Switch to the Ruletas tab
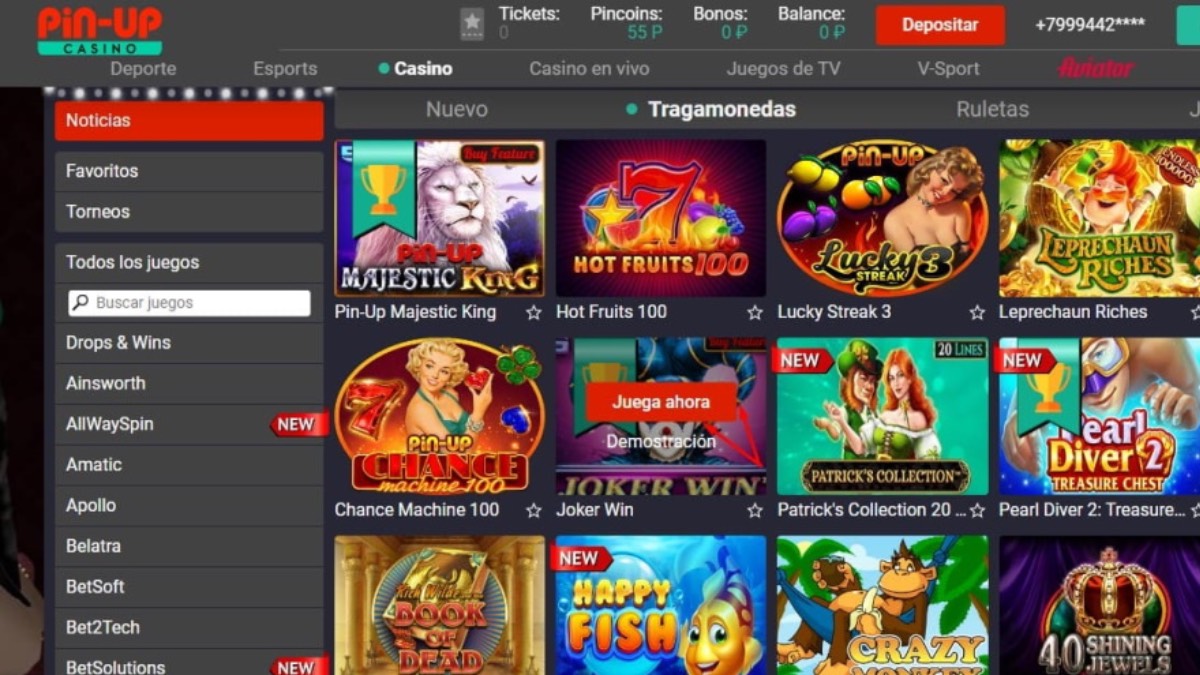This screenshot has width=1200, height=675. [x=992, y=109]
